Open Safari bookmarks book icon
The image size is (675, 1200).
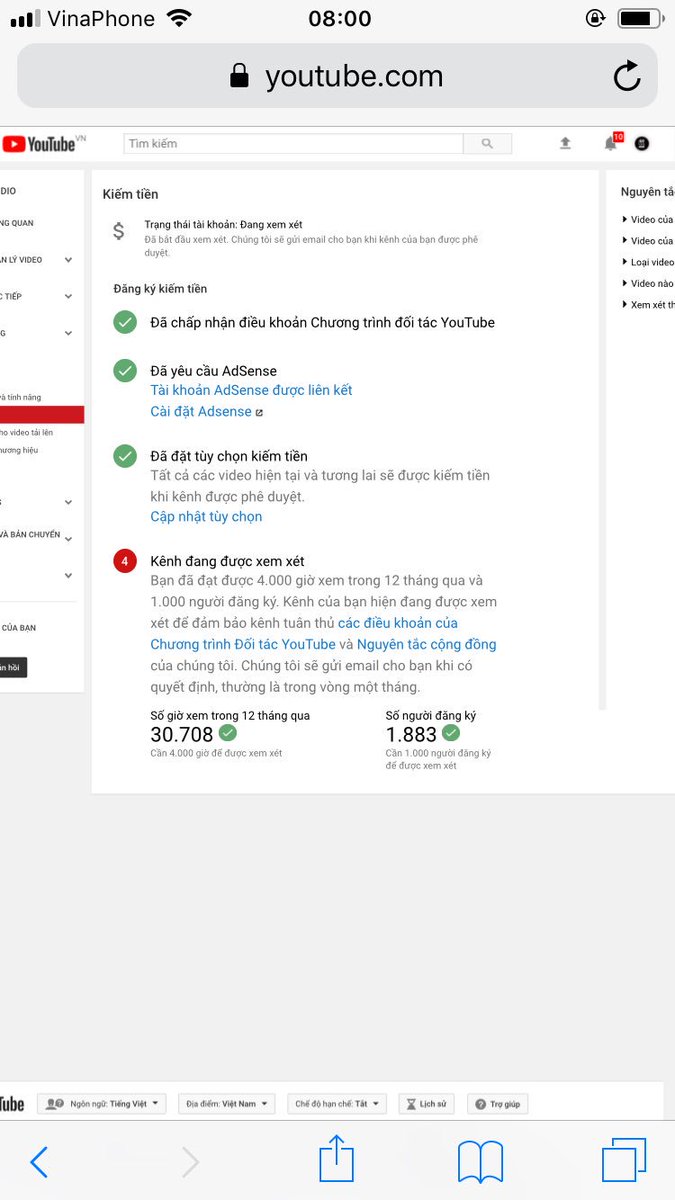point(480,1162)
